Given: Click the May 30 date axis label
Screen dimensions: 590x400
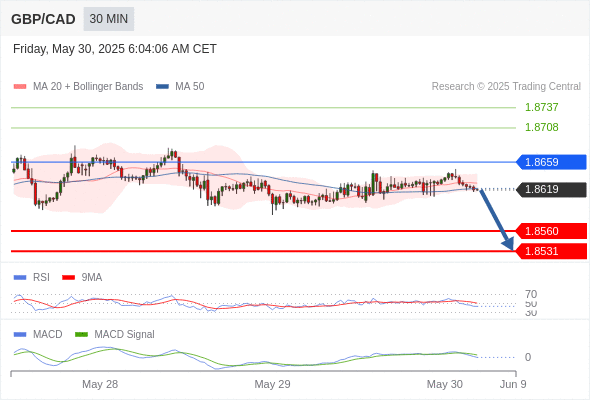Looking at the screenshot, I should coord(445,384).
